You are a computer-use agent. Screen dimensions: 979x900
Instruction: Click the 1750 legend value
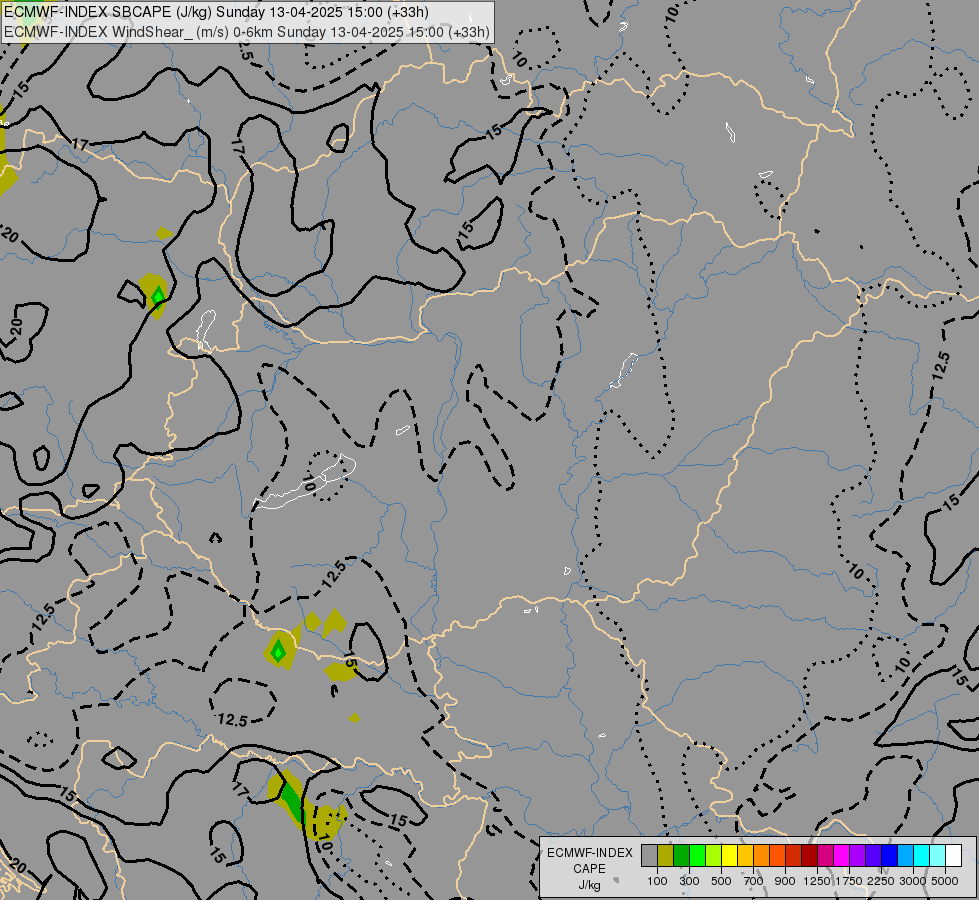click(849, 881)
